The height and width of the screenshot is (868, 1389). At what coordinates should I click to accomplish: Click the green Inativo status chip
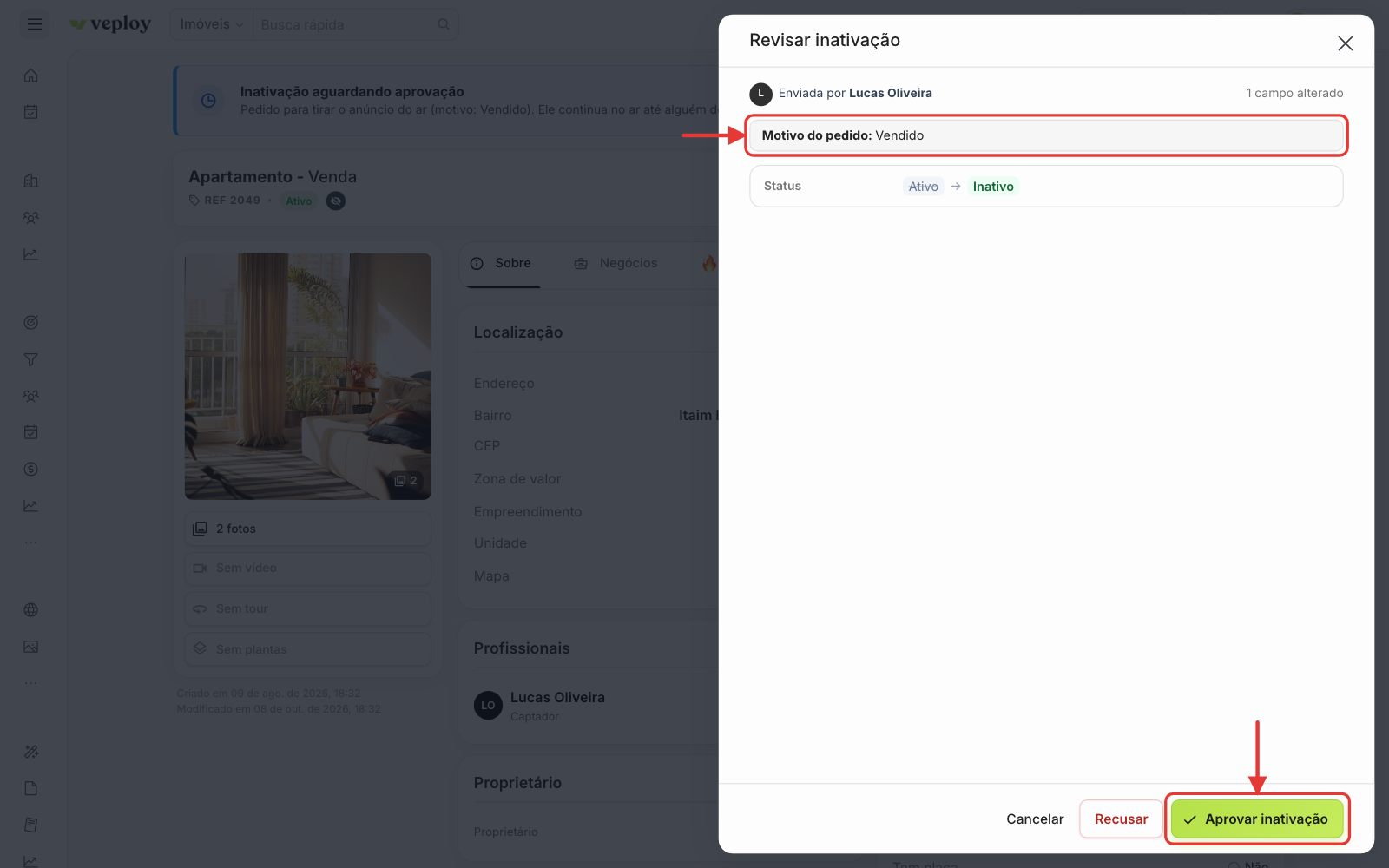pyautogui.click(x=993, y=187)
